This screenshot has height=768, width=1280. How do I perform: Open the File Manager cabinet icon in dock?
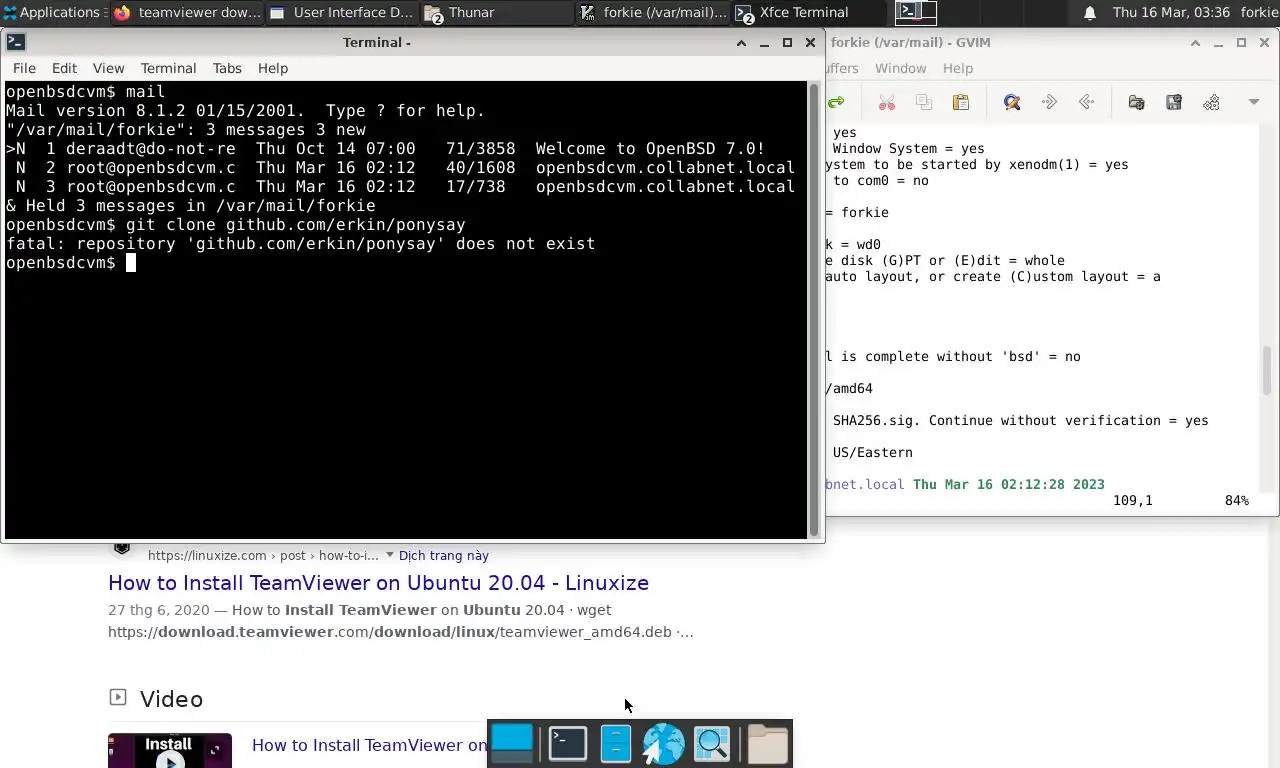pyautogui.click(x=616, y=744)
